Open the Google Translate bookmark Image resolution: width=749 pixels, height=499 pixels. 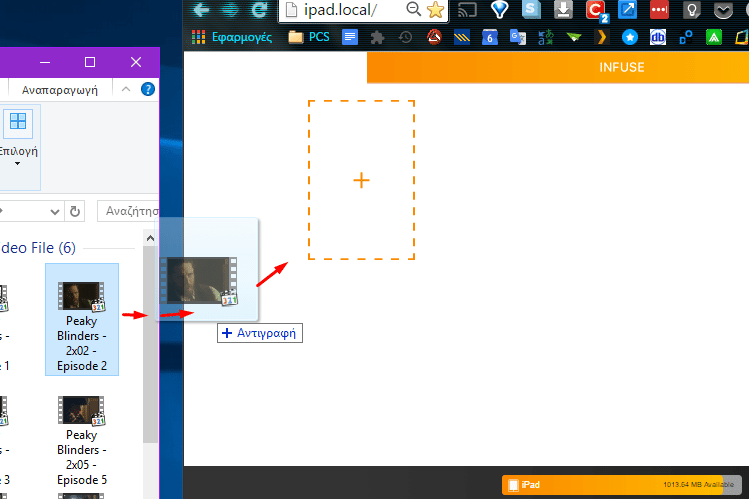[x=518, y=37]
